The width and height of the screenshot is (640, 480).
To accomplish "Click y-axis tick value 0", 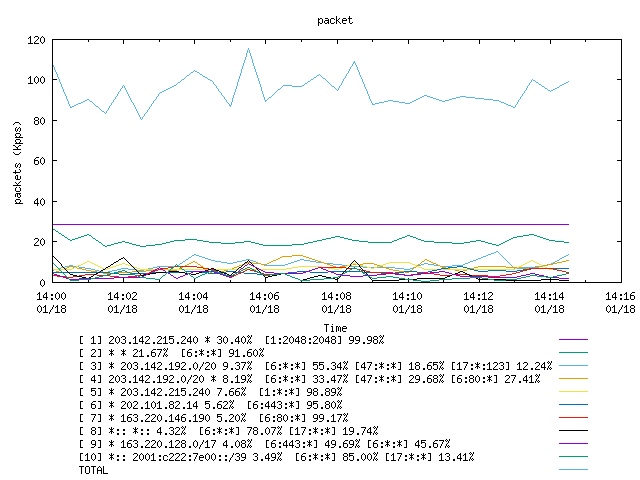I will coord(42,282).
